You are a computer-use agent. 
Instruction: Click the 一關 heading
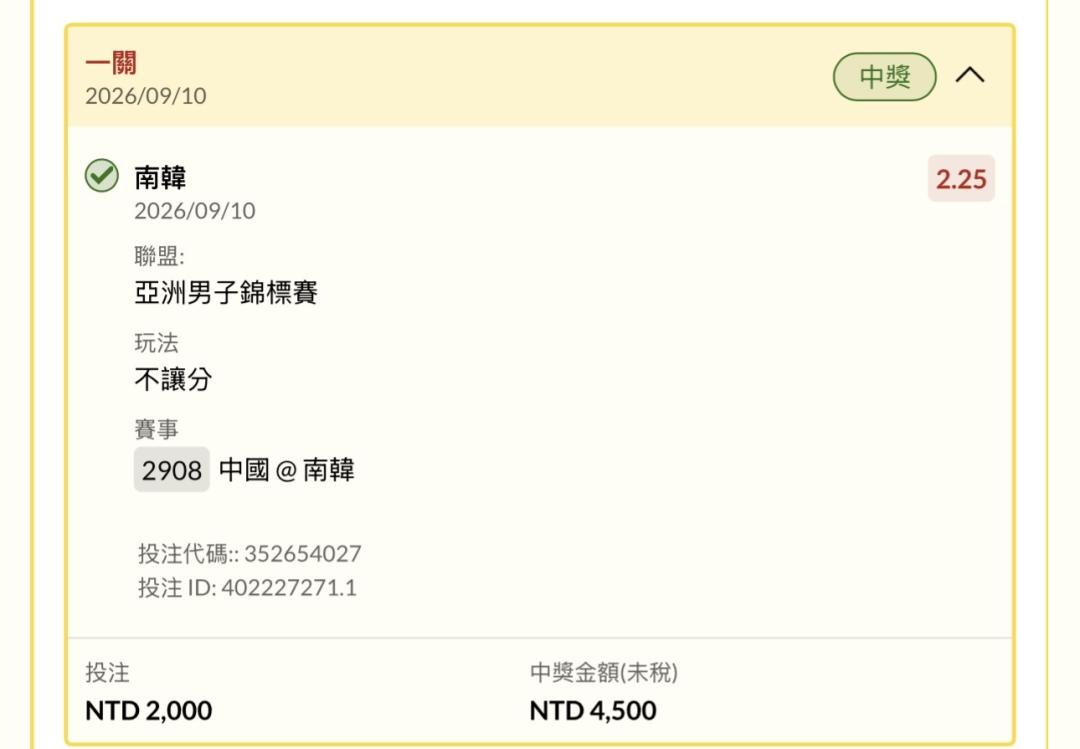click(111, 62)
